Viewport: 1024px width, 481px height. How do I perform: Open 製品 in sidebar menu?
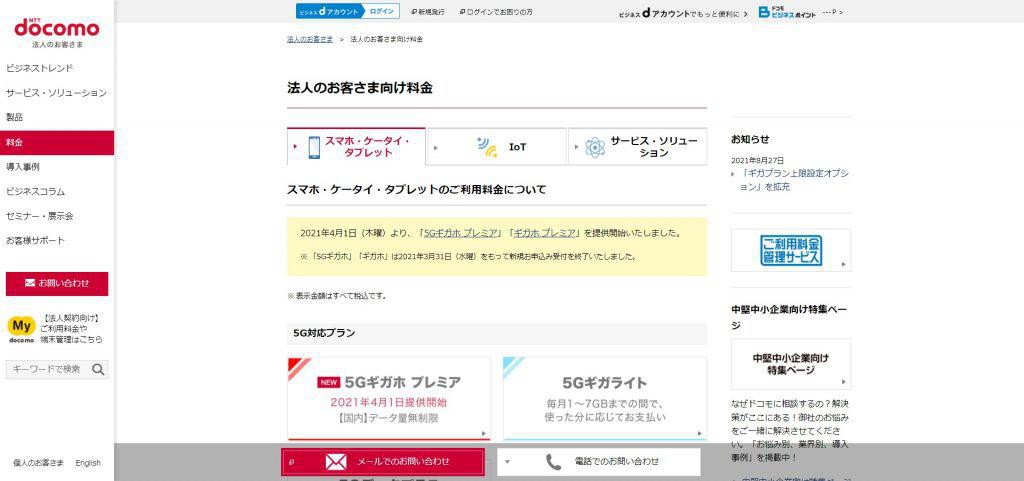click(14, 117)
